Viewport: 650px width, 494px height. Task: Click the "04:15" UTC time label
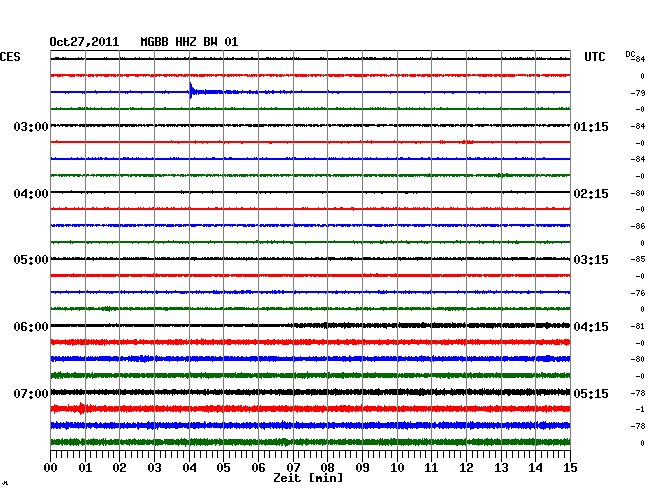591,327
